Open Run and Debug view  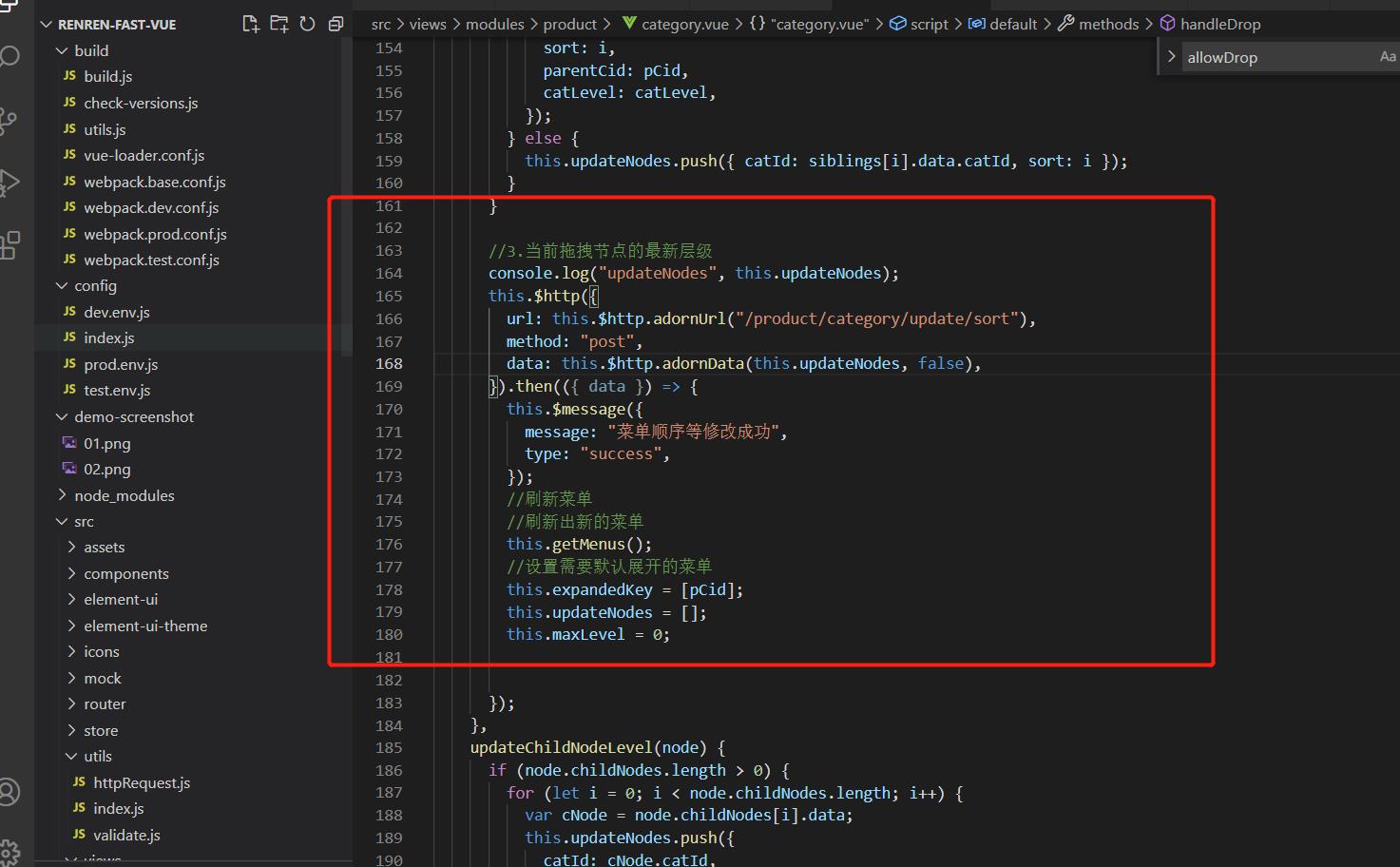pos(9,183)
